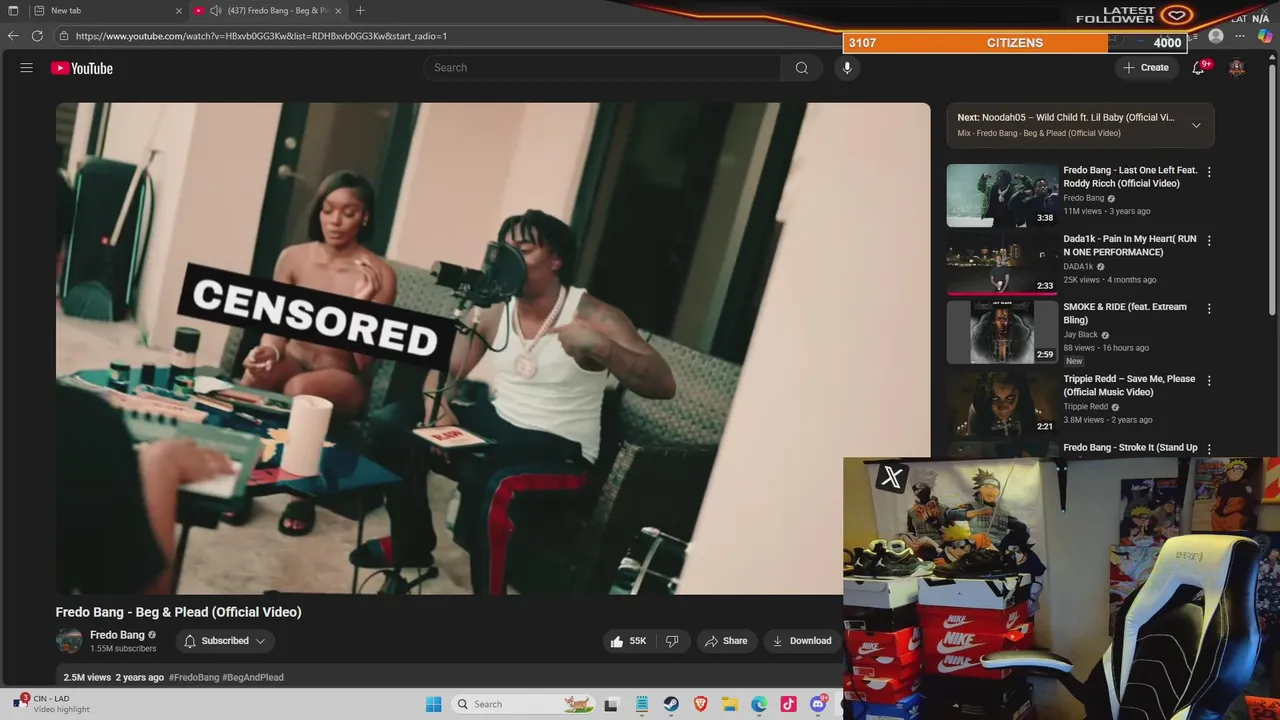Open options for Last One Left video
Image resolution: width=1280 pixels, height=720 pixels.
[1209, 172]
